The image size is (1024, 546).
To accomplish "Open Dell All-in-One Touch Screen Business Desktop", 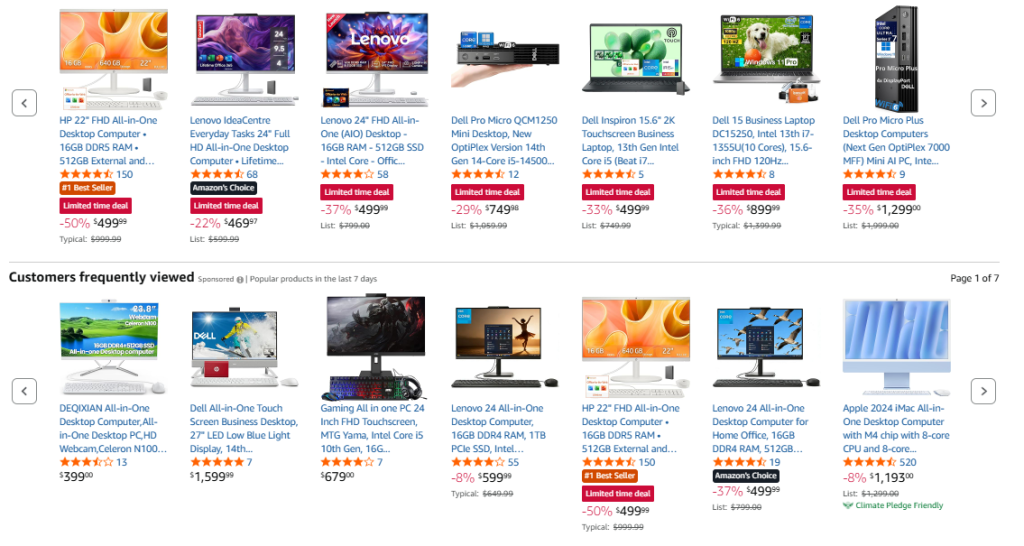I will 243,428.
